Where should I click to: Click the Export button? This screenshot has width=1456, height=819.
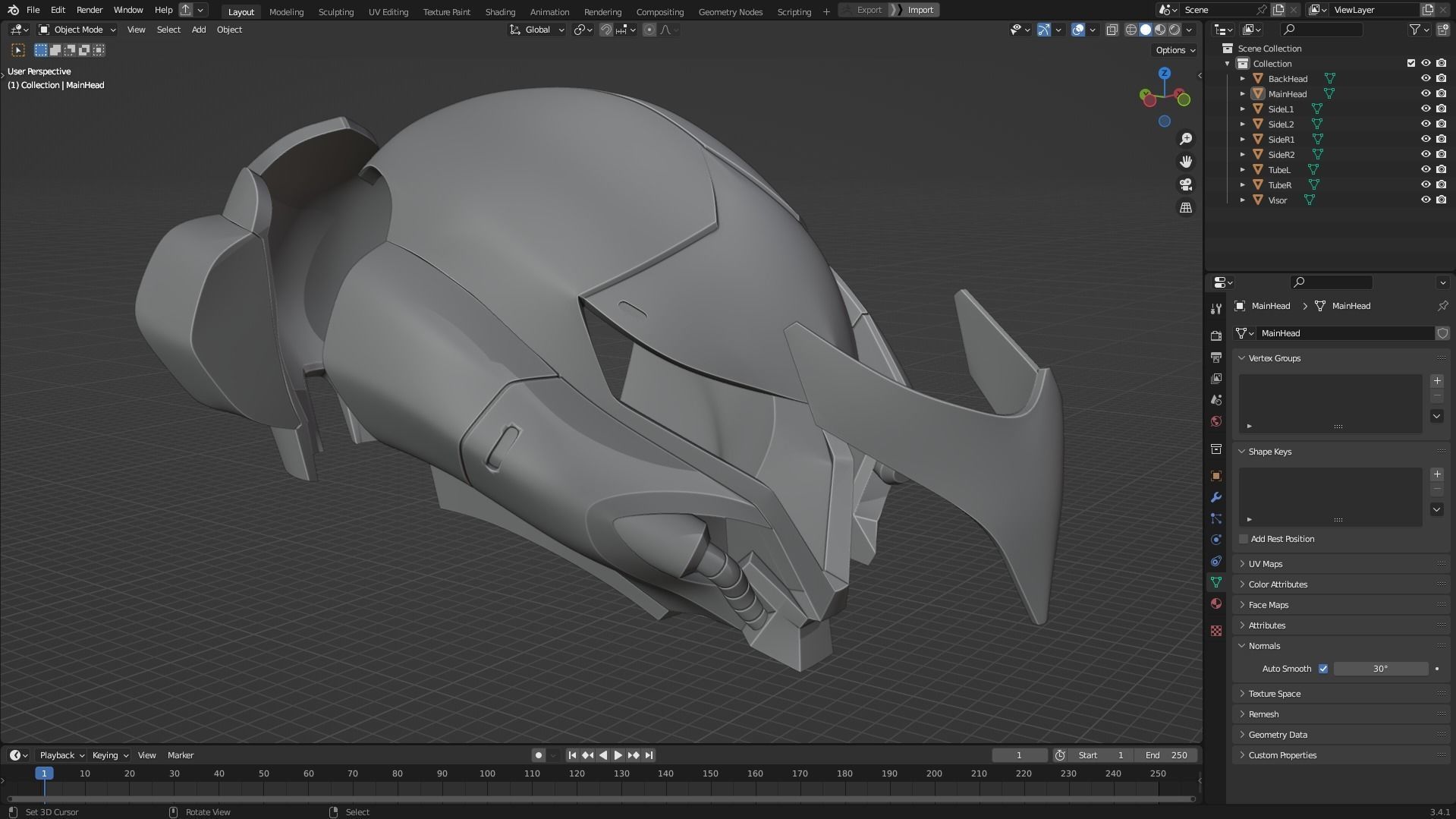pos(863,10)
